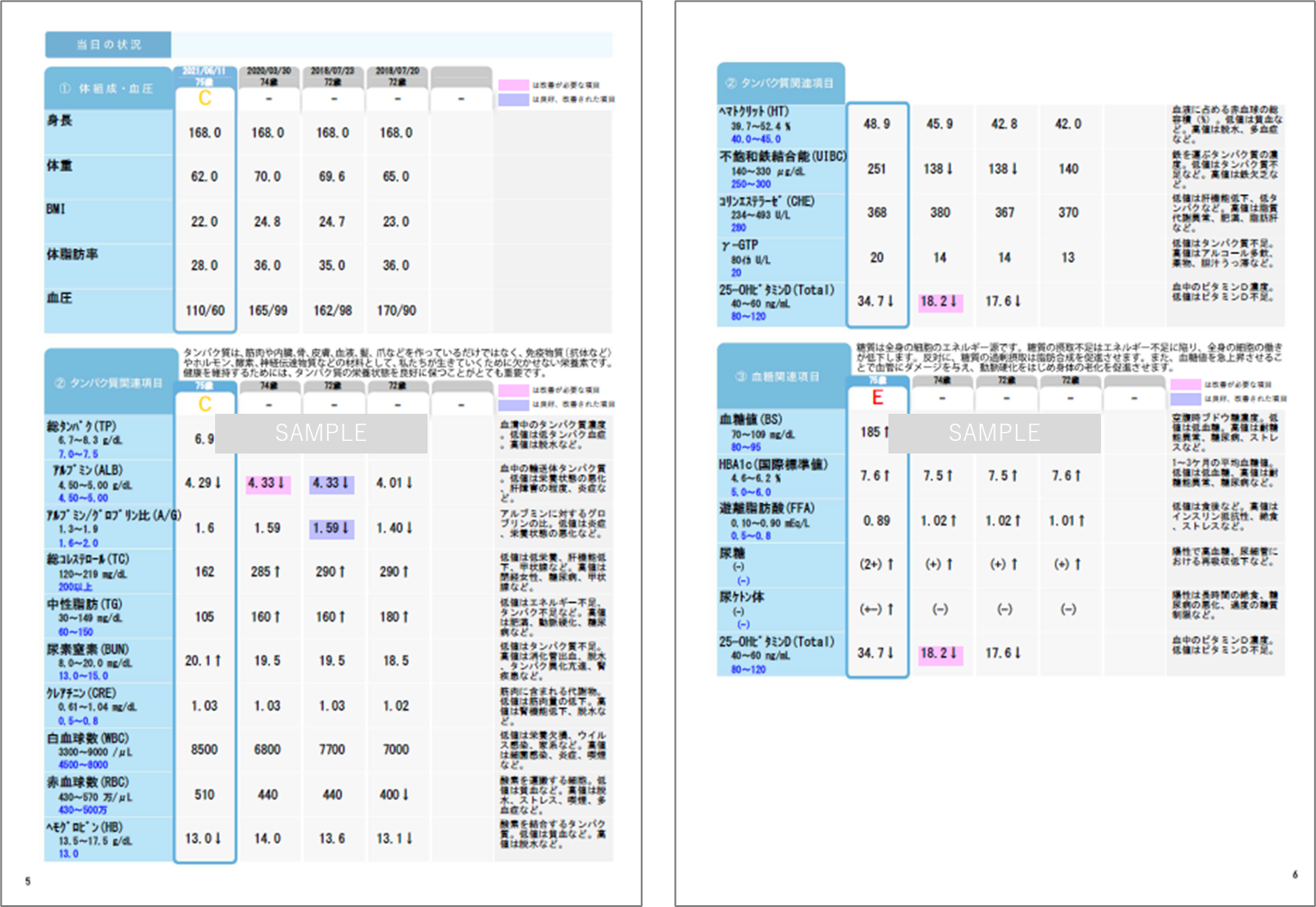Screen dimensions: 1316x907
Task: Click the BMI value 24.8
Action: pyautogui.click(x=268, y=221)
